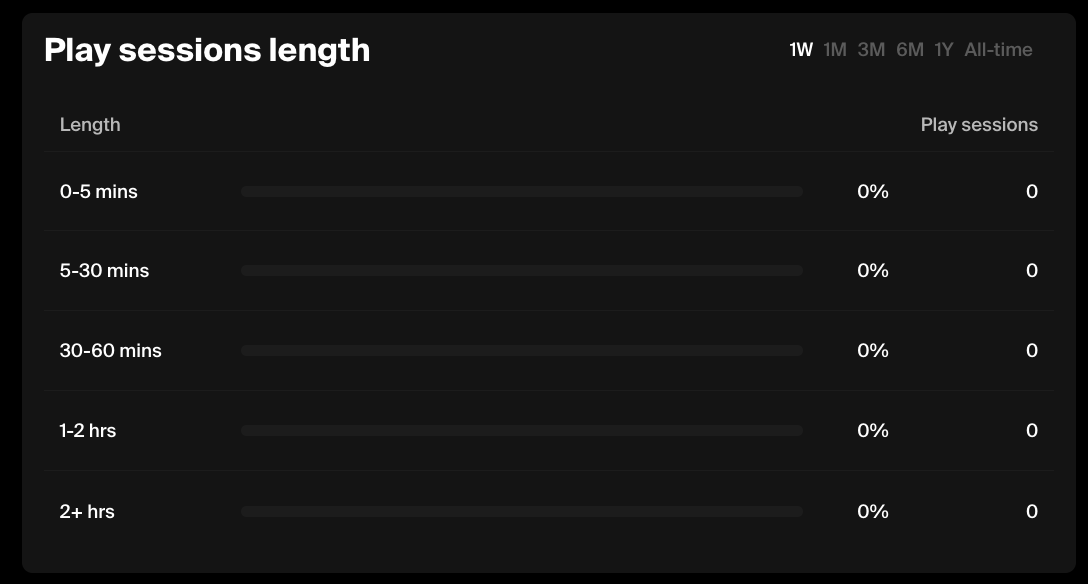Click the 30-60 mins progress bar
1088x584 pixels.
tap(522, 351)
